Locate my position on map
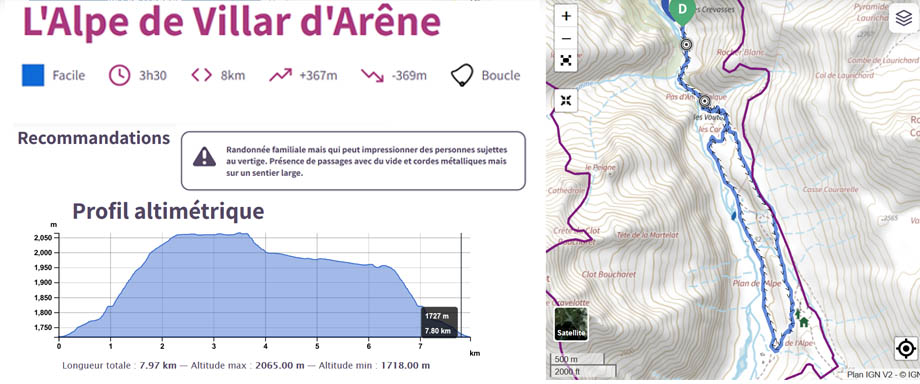The height and width of the screenshot is (384, 920). 906,349
